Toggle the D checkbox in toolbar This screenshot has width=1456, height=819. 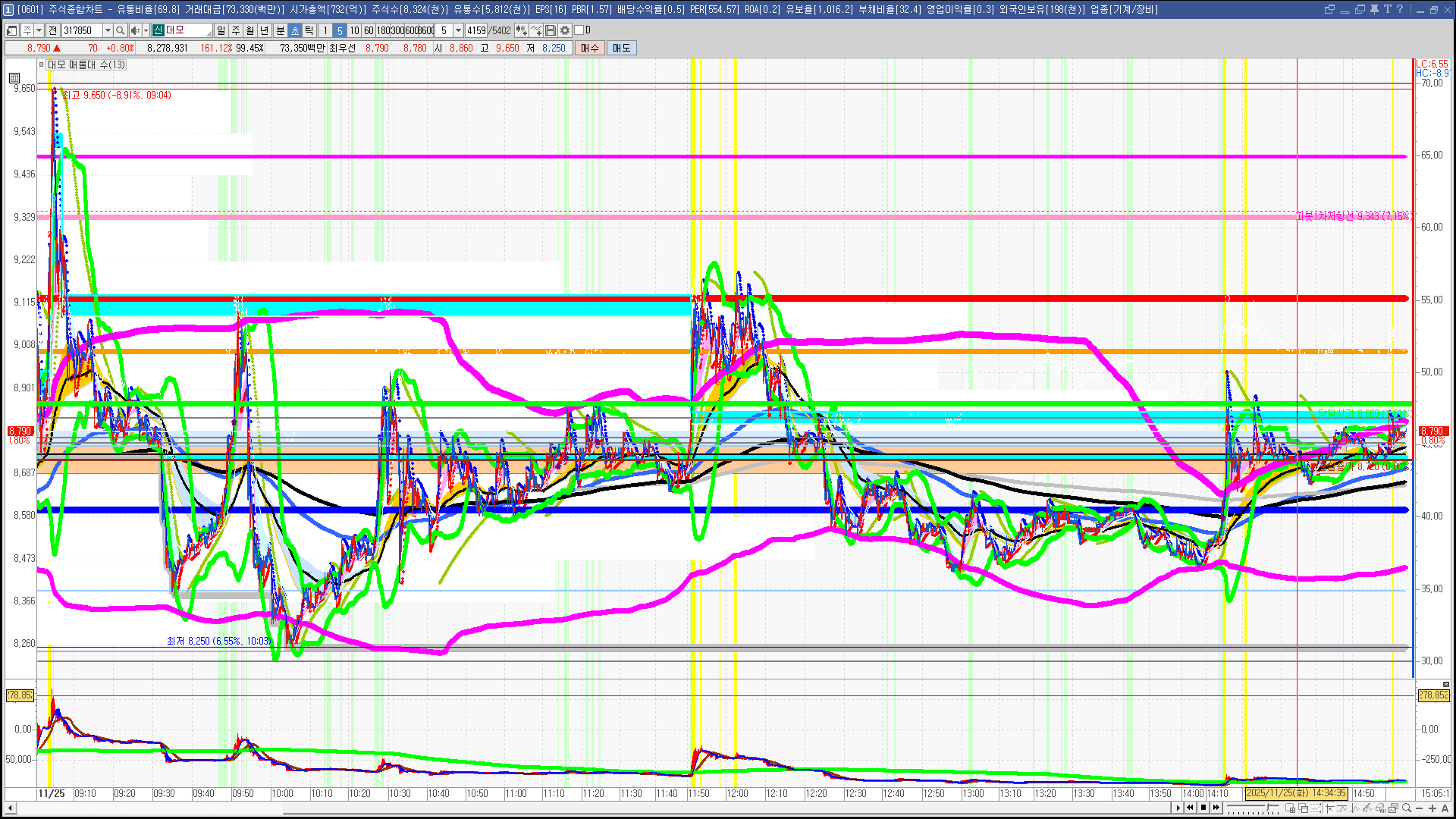point(579,30)
